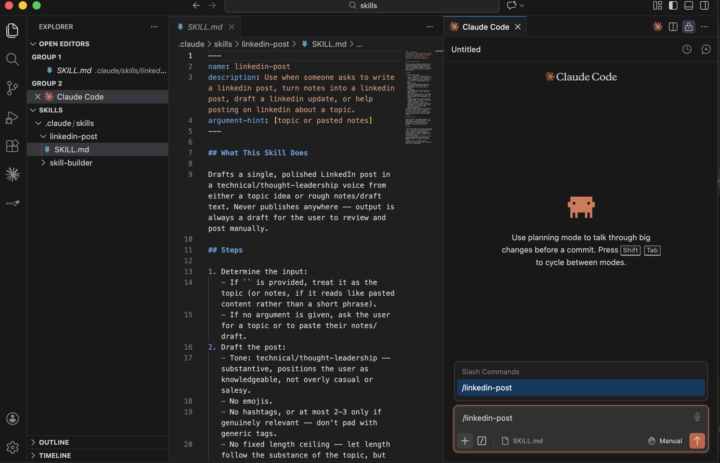Viewport: 720px width, 463px height.
Task: Send the message with orange arrow button
Action: (697, 440)
